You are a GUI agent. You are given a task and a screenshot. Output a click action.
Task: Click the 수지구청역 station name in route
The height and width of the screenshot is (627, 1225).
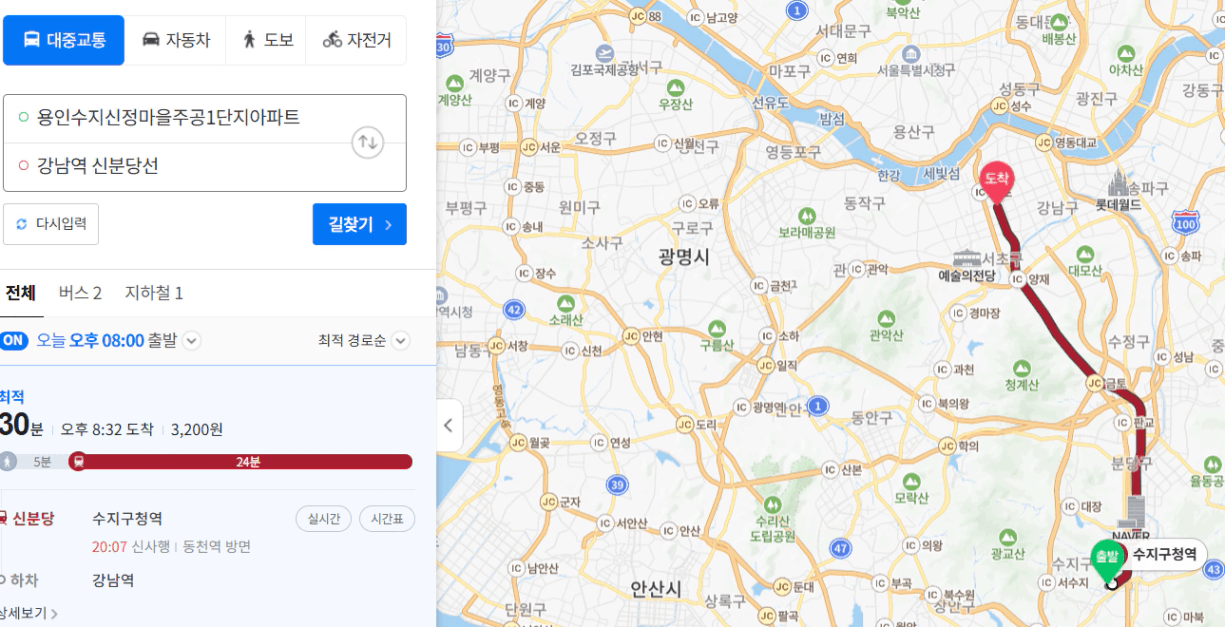127,518
